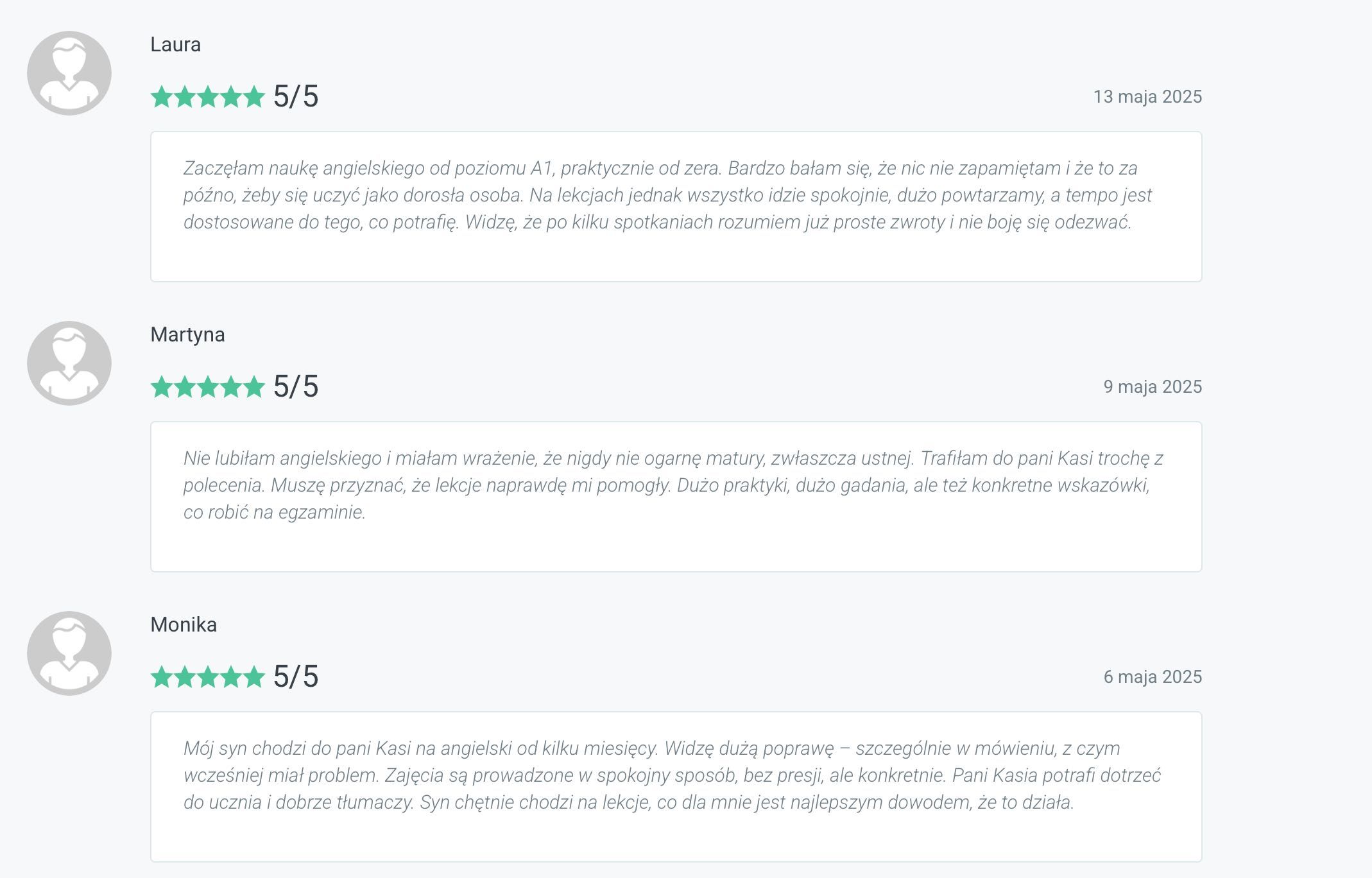Screen dimensions: 1372x878
Task: Click Laura's profile avatar icon
Action: point(69,73)
